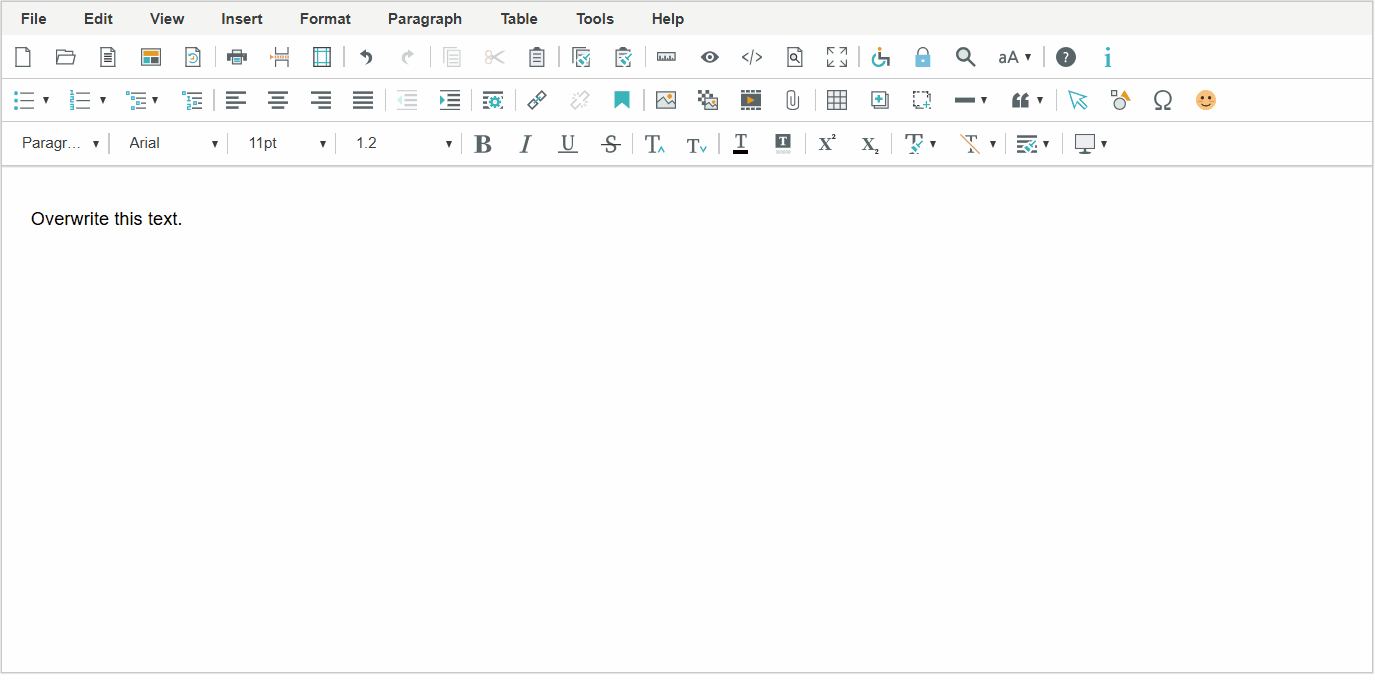This screenshot has height=680, width=1375.
Task: Open the Help menu
Action: pyautogui.click(x=668, y=19)
